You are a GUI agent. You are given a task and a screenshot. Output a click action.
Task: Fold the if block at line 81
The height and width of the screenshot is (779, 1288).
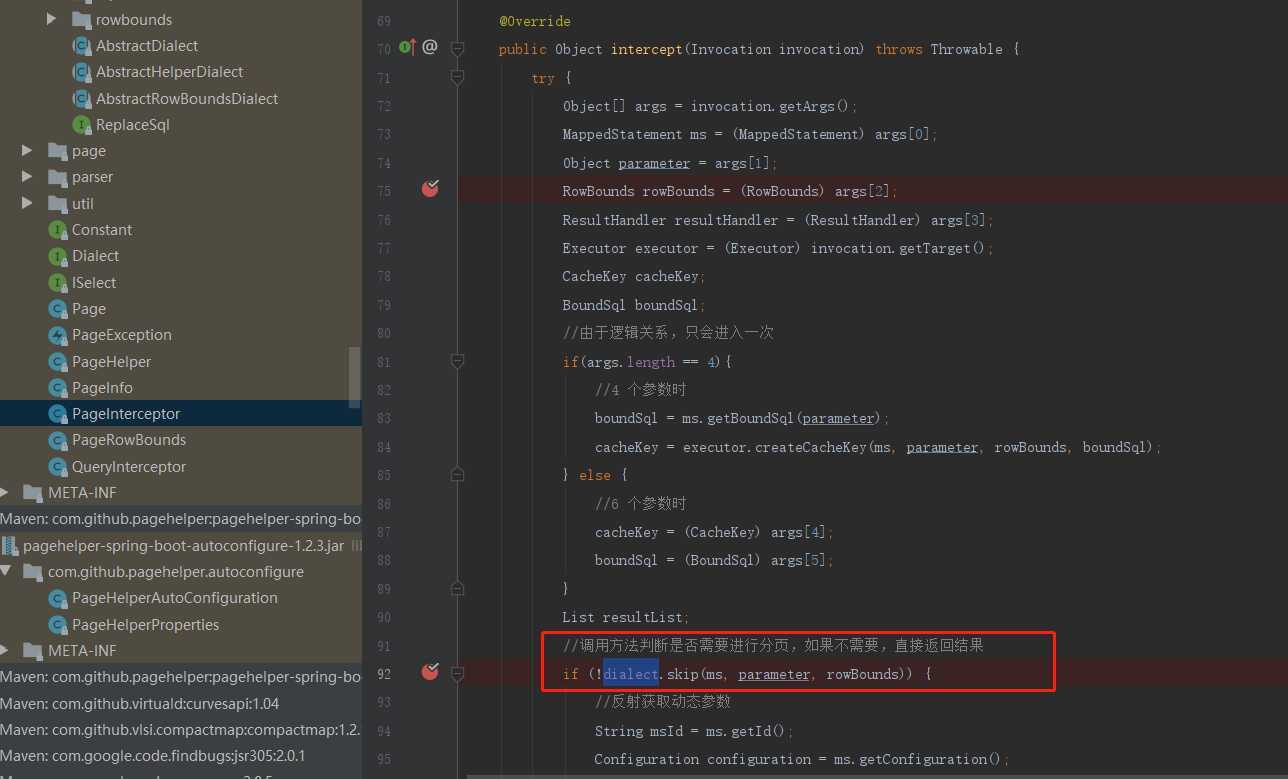[x=457, y=361]
